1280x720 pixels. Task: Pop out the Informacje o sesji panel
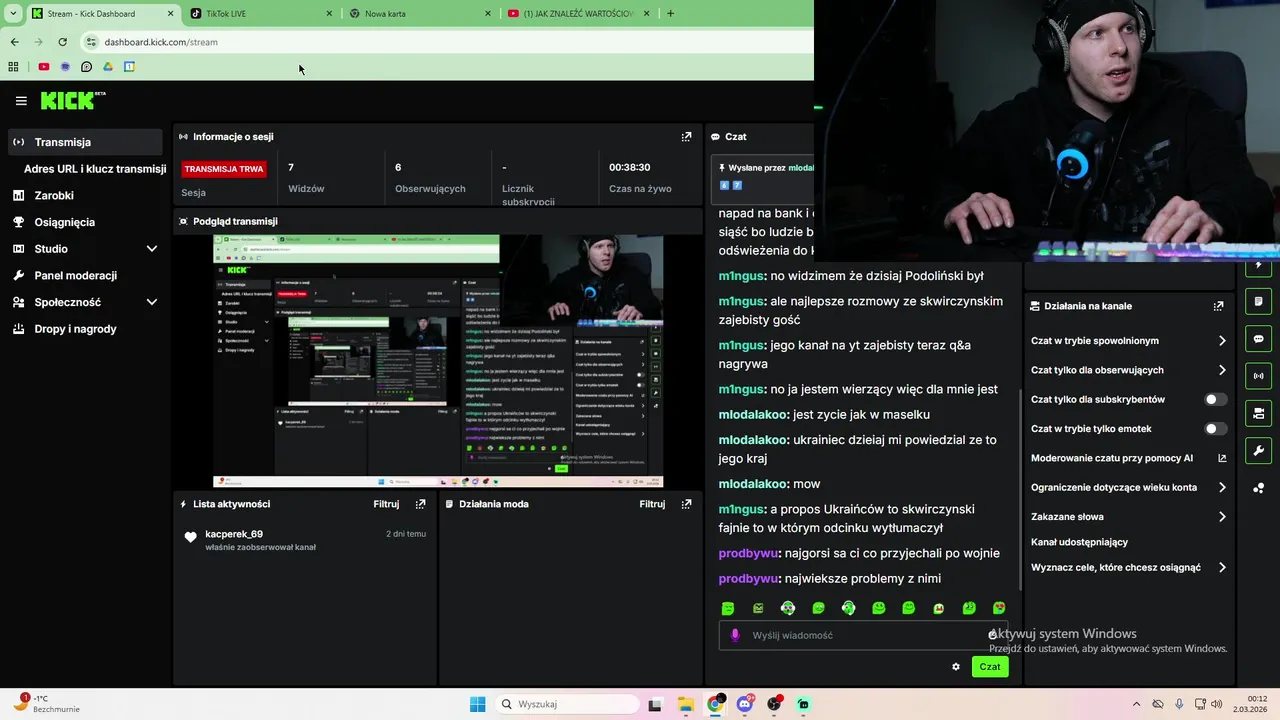pyautogui.click(x=686, y=137)
